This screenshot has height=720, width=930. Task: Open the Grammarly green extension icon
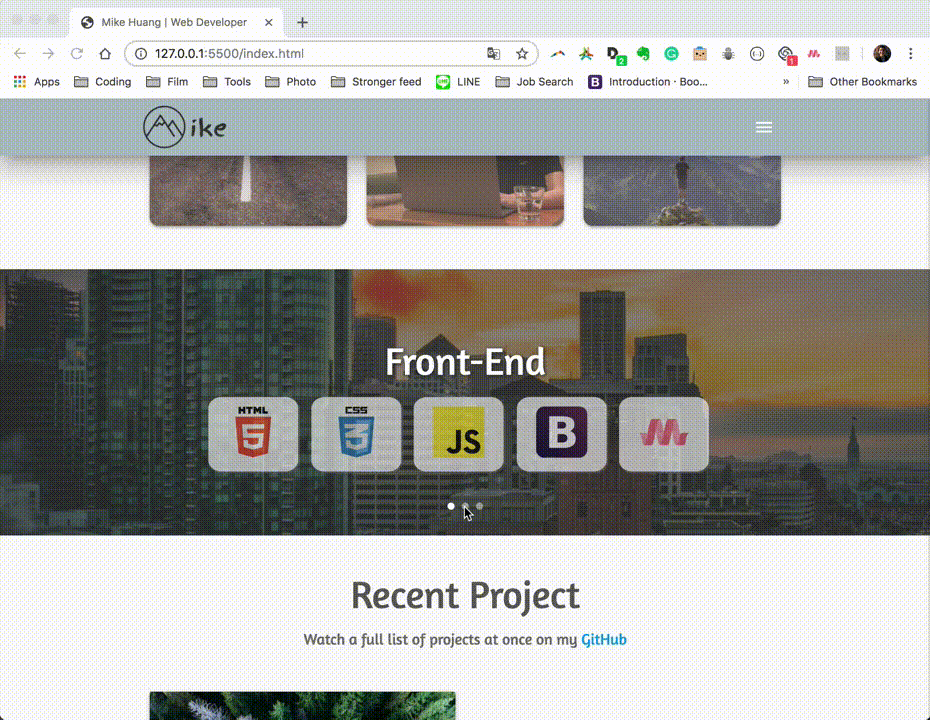(671, 53)
